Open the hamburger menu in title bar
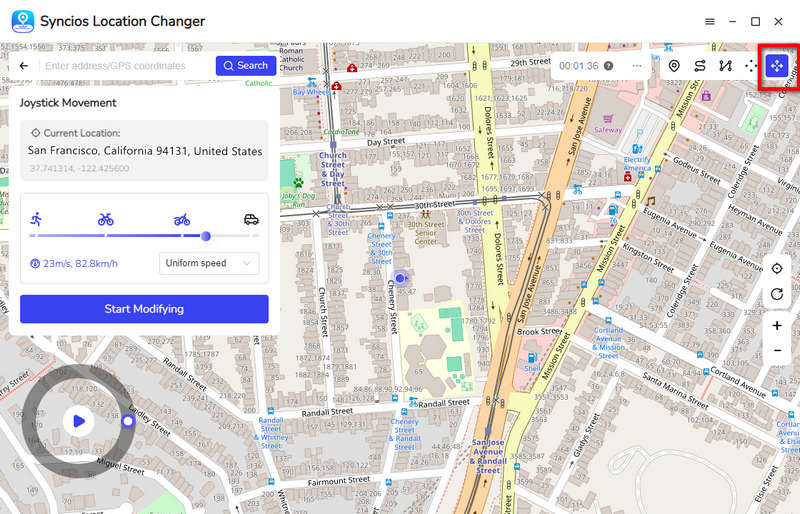800x514 pixels. pyautogui.click(x=709, y=21)
